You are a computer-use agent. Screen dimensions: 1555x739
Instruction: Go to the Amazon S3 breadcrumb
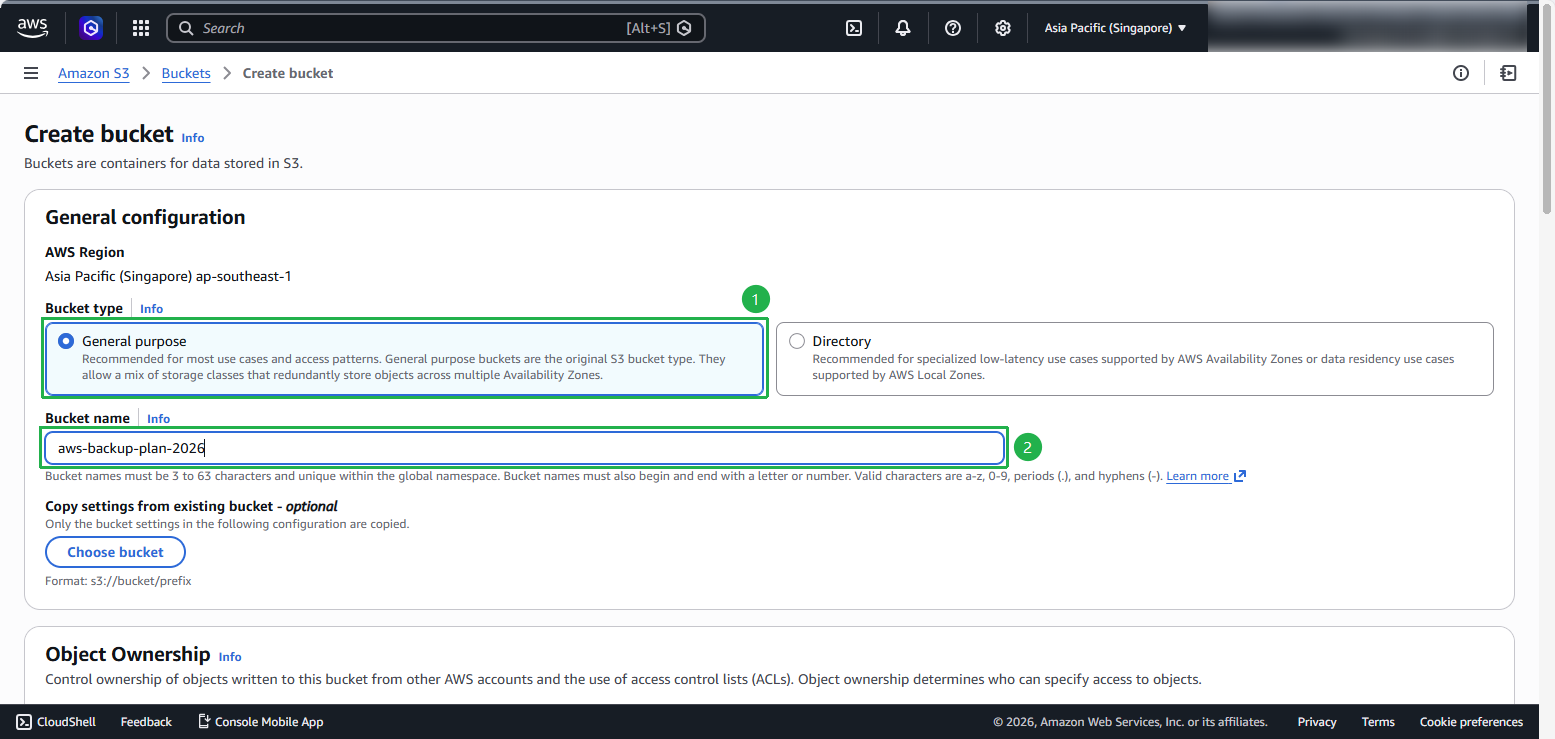click(x=94, y=73)
